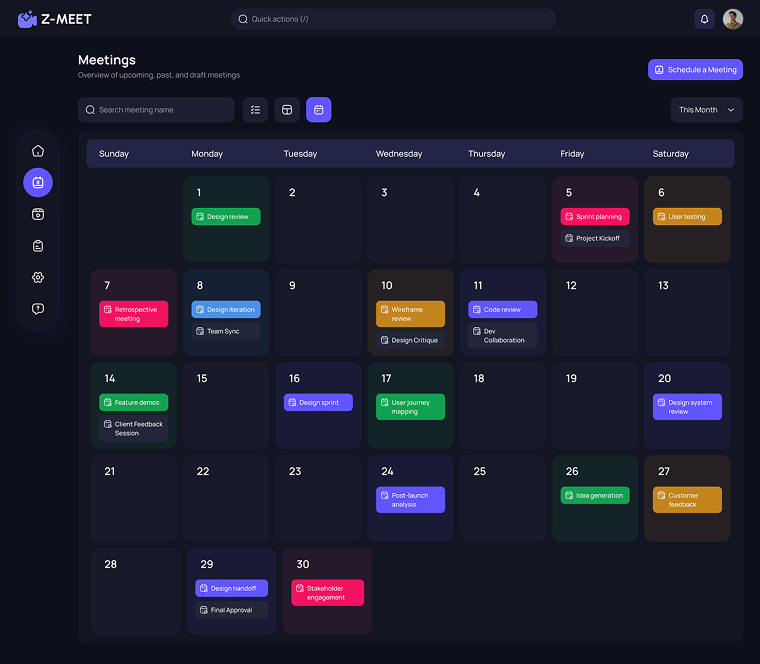
Task: Select day 13 in the calendar
Action: pyautogui.click(x=687, y=313)
